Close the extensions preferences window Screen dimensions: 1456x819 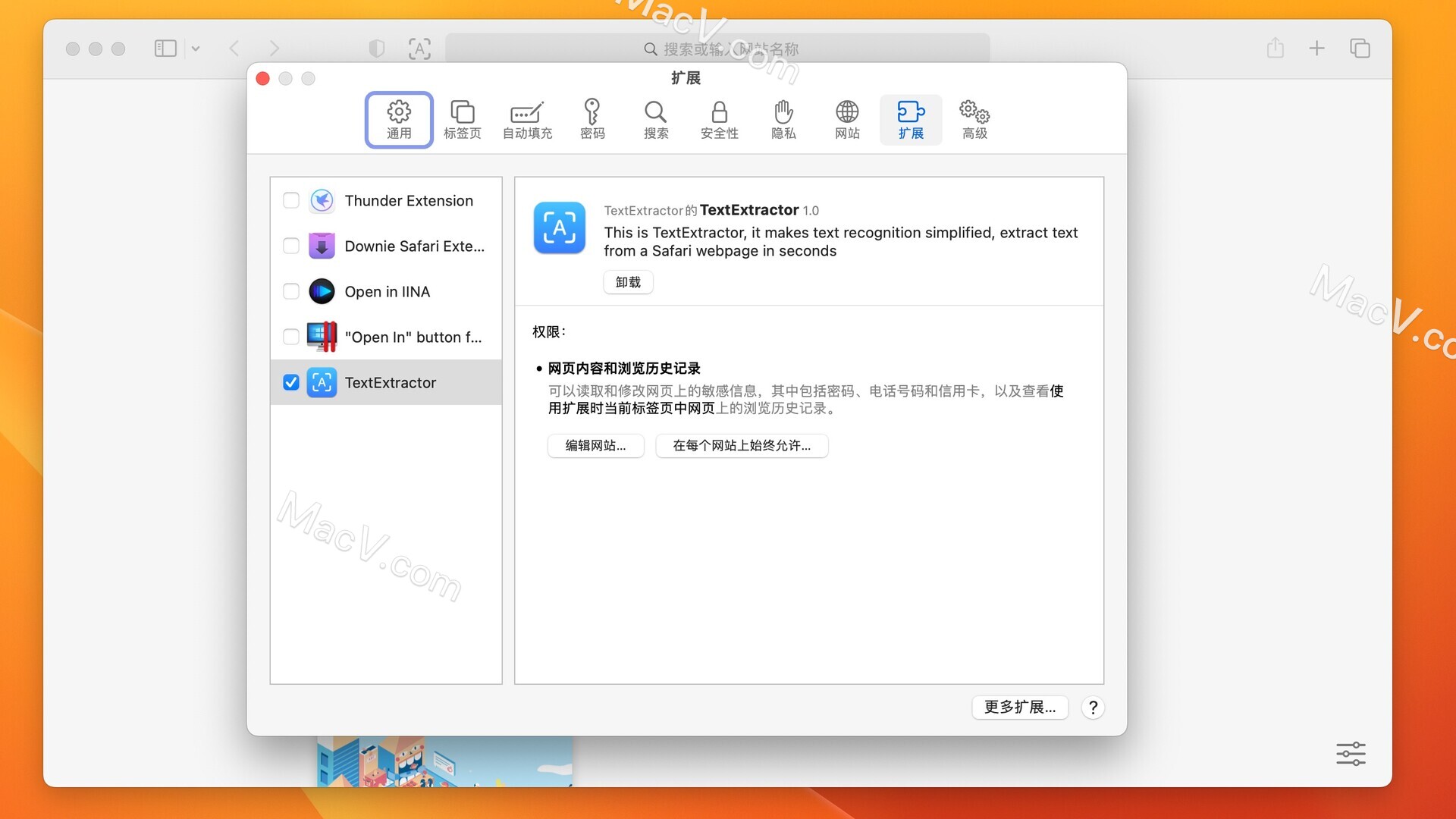tap(263, 78)
